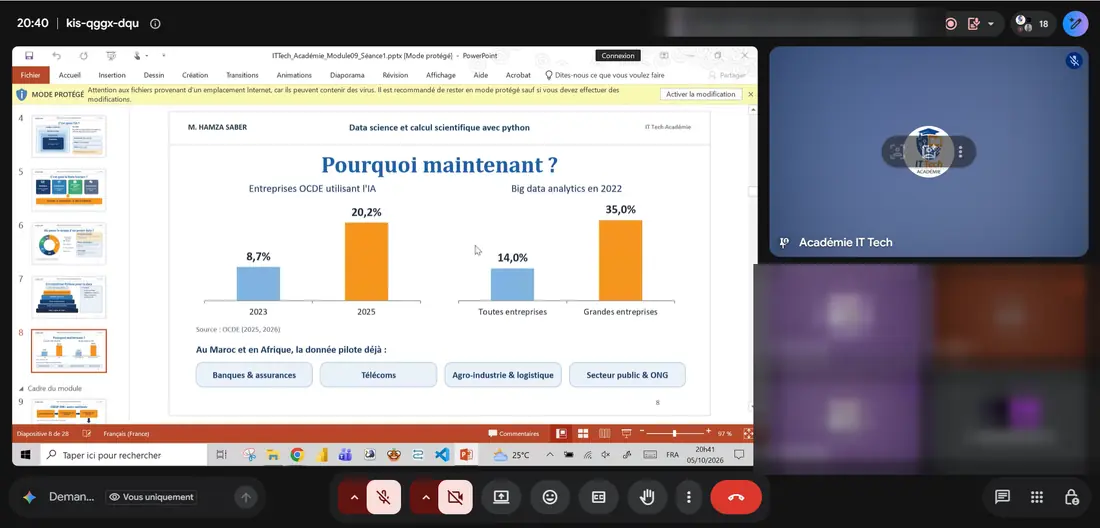
Task: Click the recording indicator icon
Action: (951, 24)
